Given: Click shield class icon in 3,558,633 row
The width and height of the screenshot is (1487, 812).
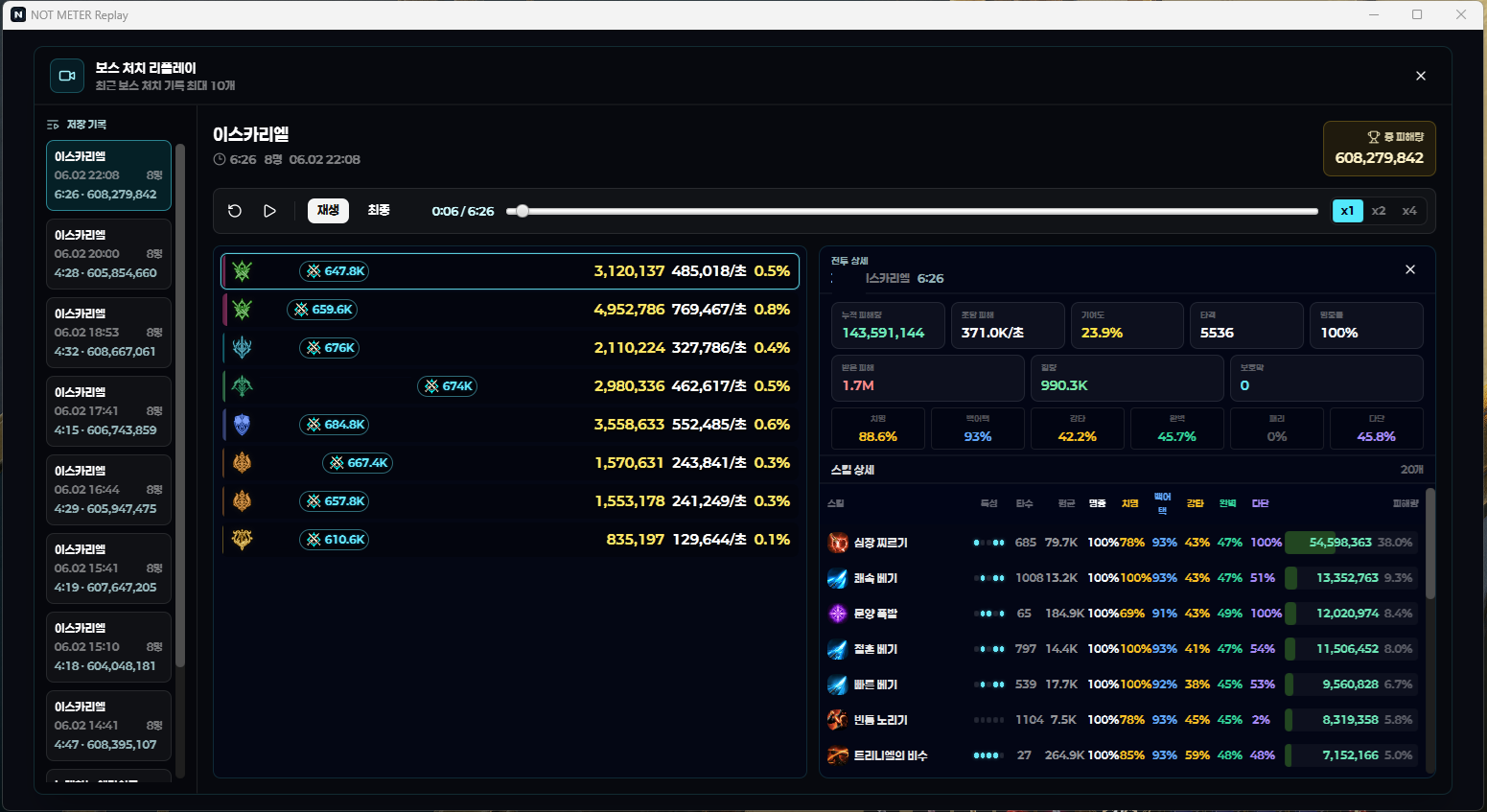Looking at the screenshot, I should coord(242,425).
